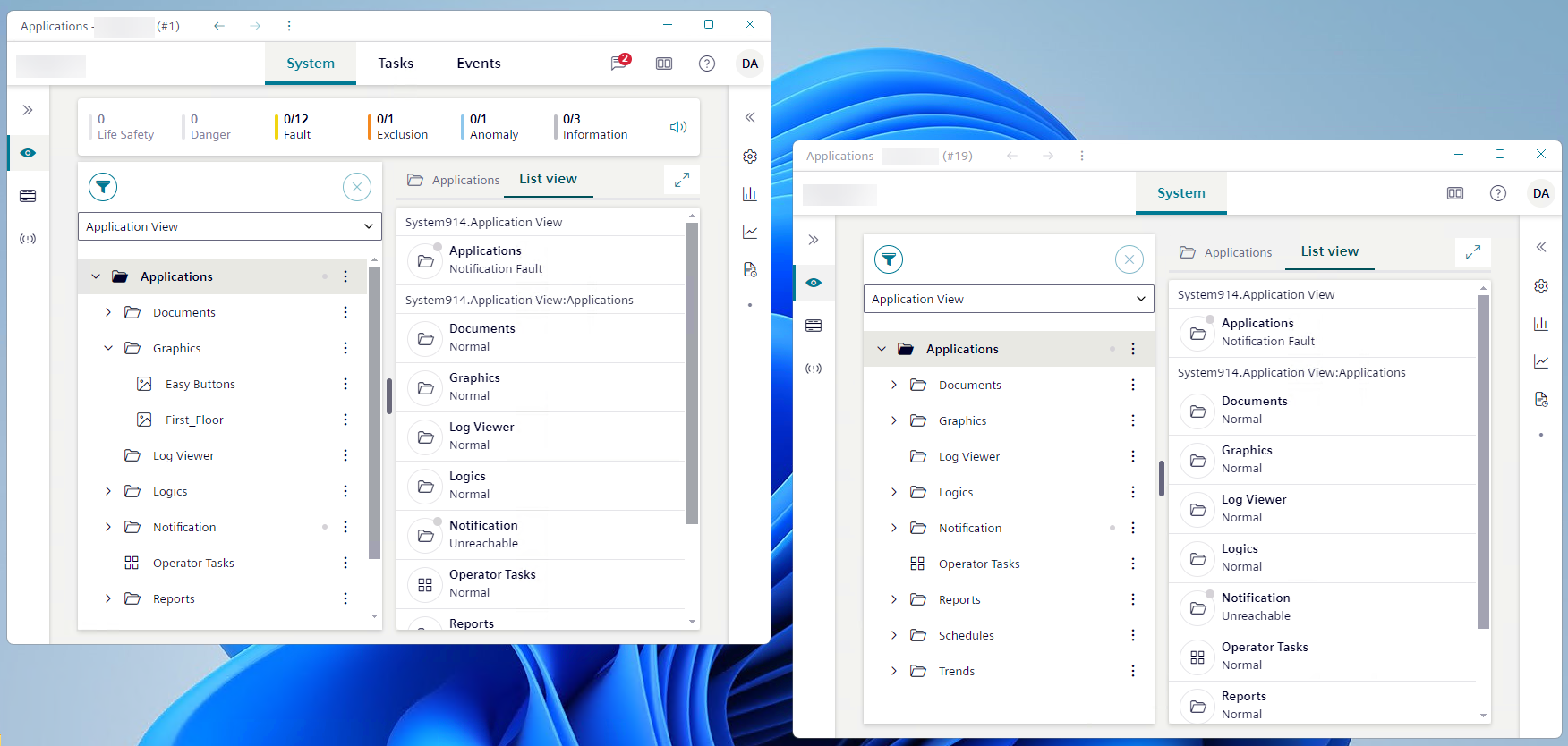Open the Trends folder's three-dot options menu

(x=1133, y=671)
